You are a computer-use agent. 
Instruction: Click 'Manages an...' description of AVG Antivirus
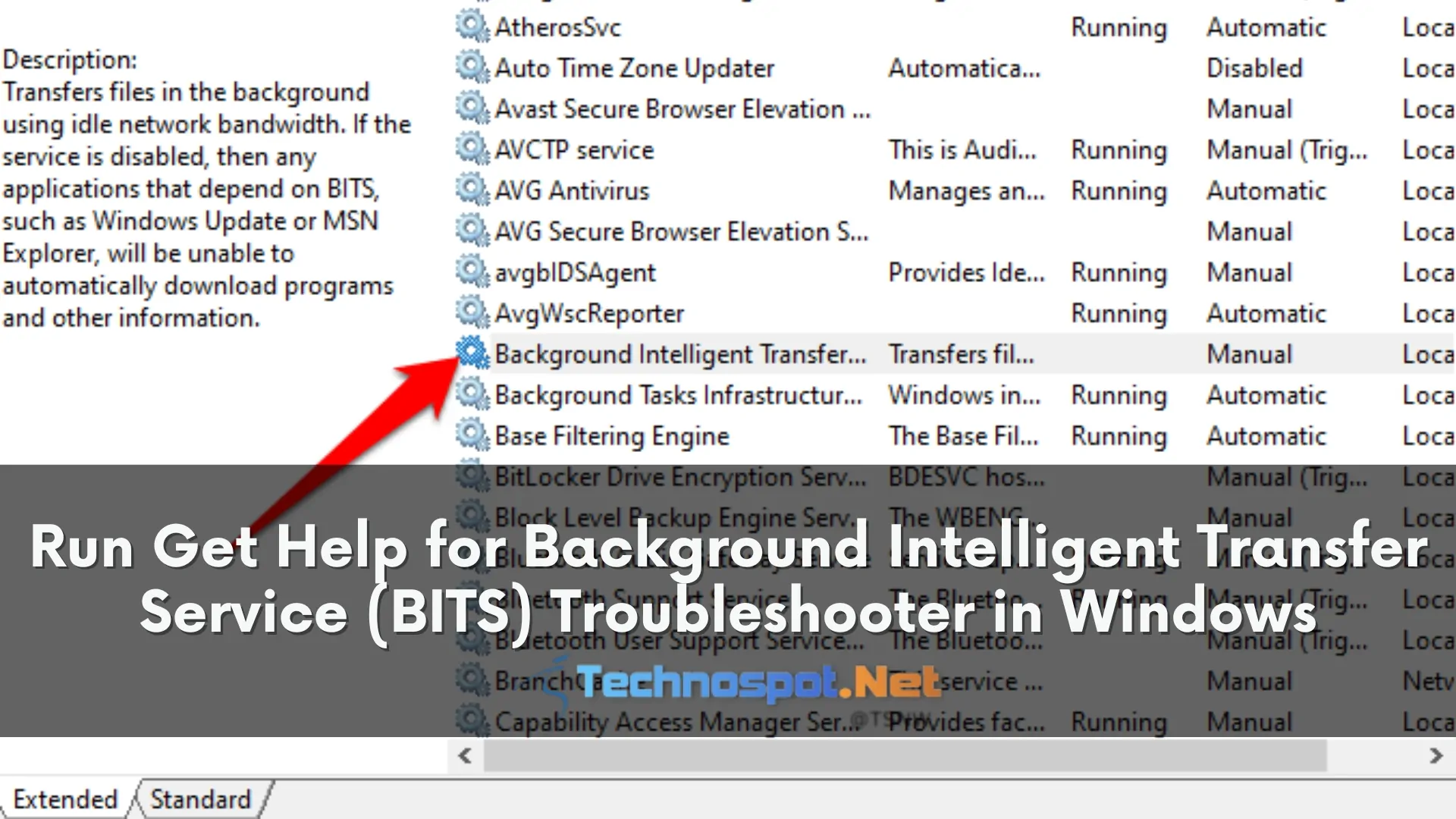[967, 192]
